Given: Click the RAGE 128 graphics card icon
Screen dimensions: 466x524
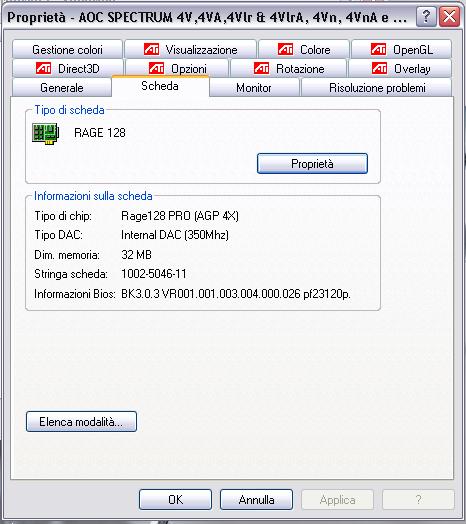Looking at the screenshot, I should (x=46, y=133).
